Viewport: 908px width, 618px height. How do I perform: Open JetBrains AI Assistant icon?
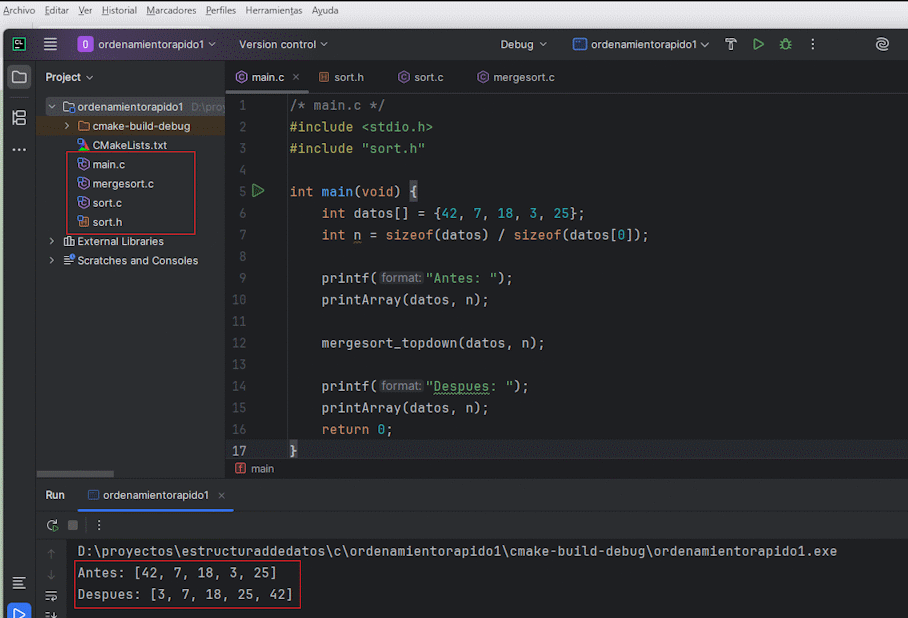click(x=881, y=44)
